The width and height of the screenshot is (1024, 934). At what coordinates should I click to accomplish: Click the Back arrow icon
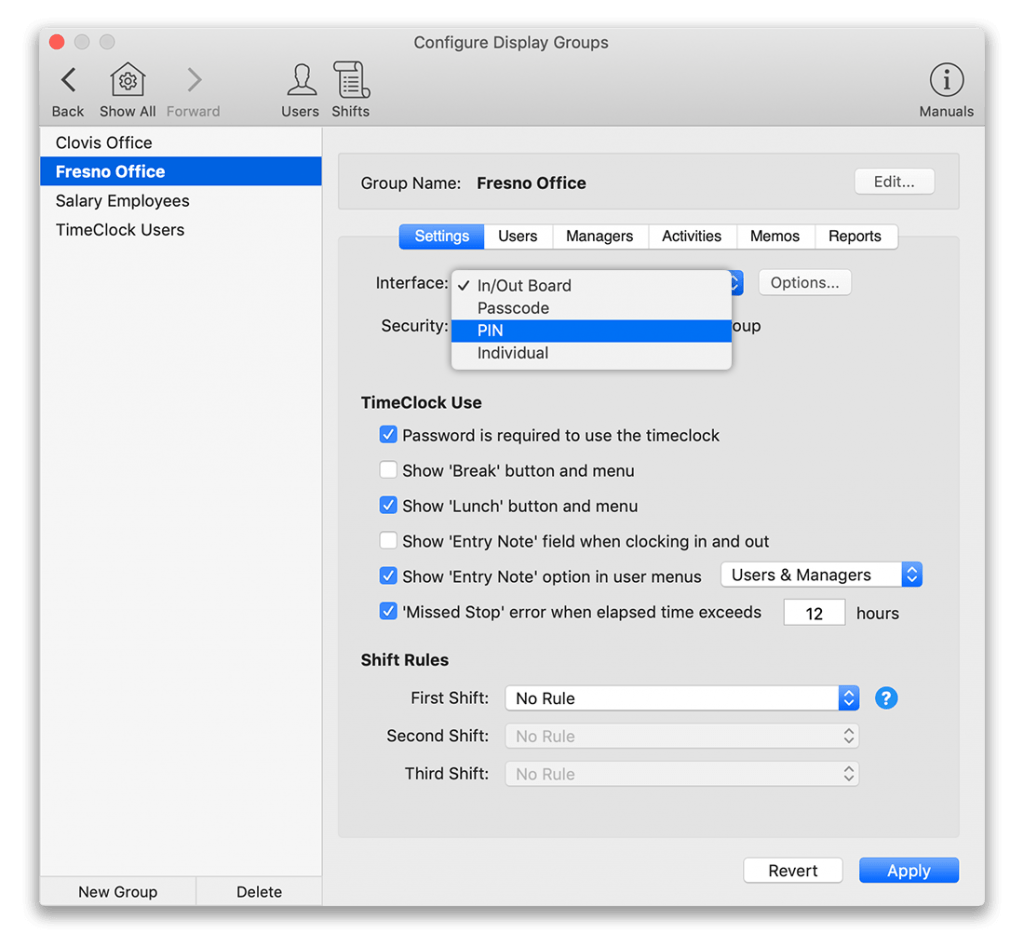coord(68,80)
